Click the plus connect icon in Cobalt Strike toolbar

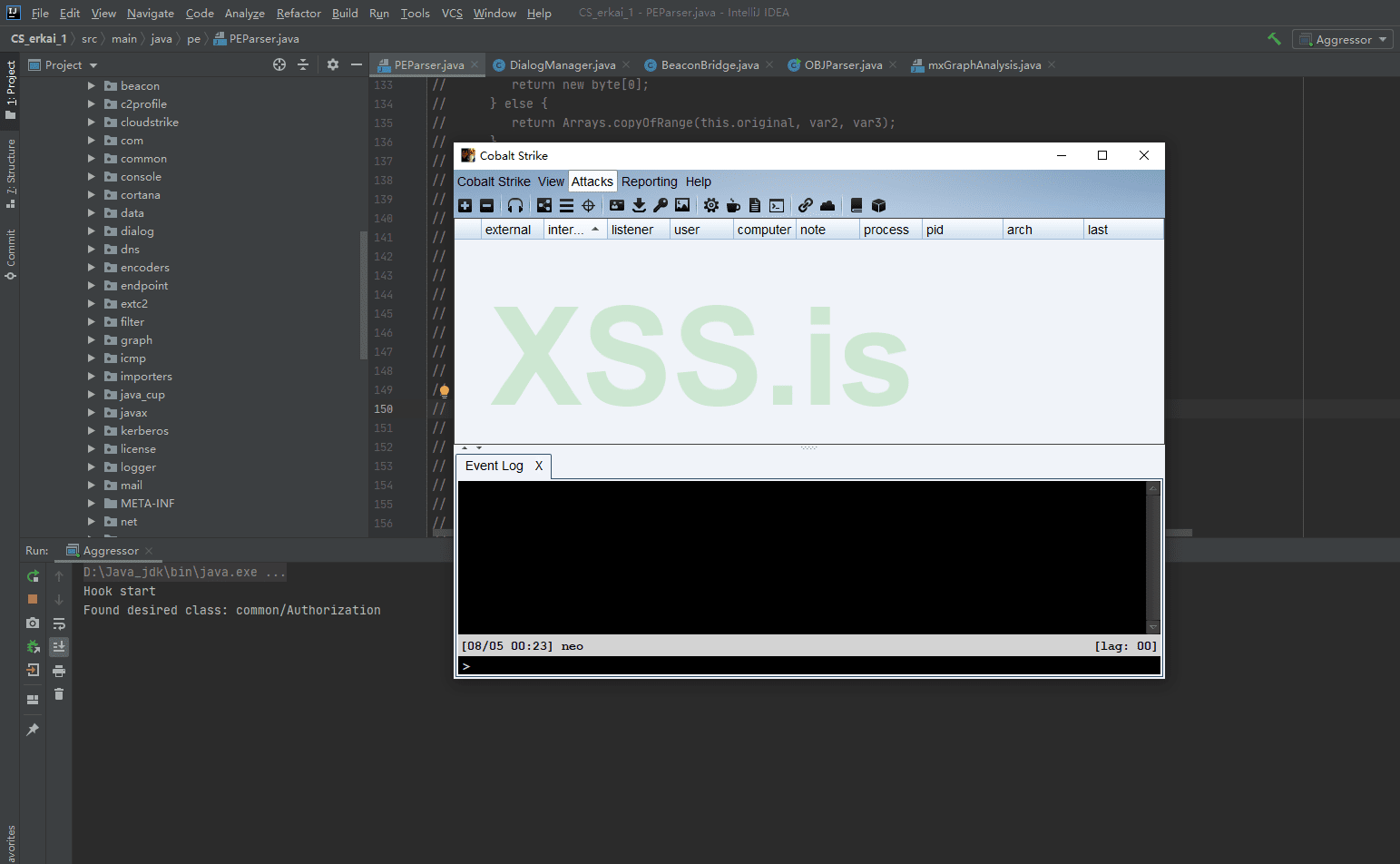pos(465,206)
